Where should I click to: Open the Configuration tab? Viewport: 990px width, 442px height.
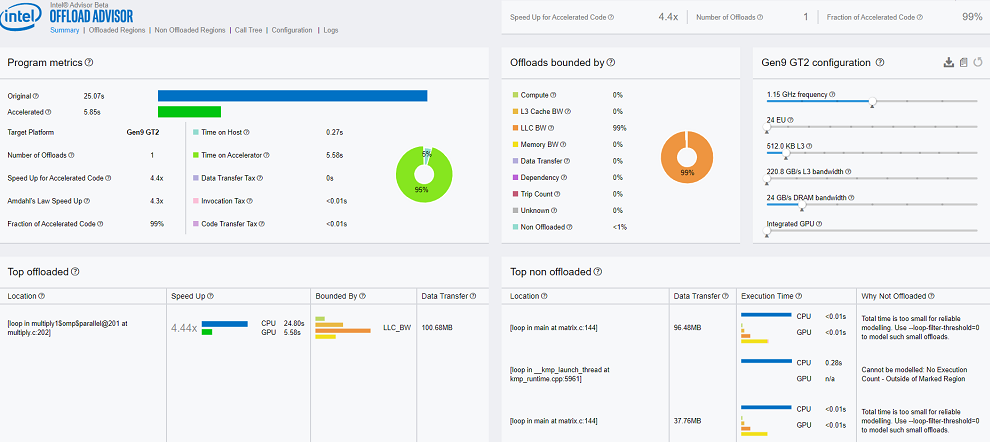pyautogui.click(x=292, y=30)
